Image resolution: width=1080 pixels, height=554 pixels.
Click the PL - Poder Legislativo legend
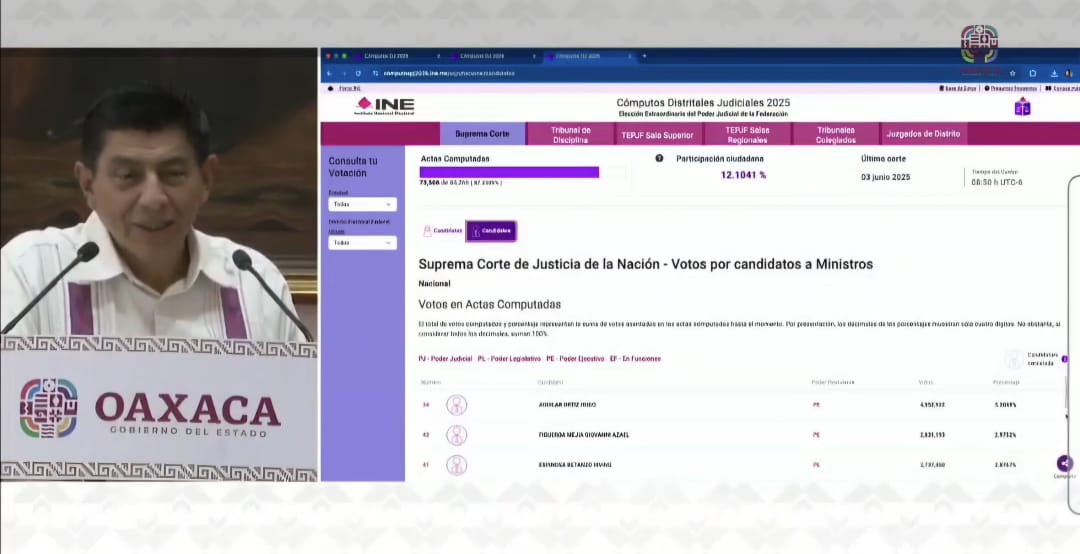point(509,359)
